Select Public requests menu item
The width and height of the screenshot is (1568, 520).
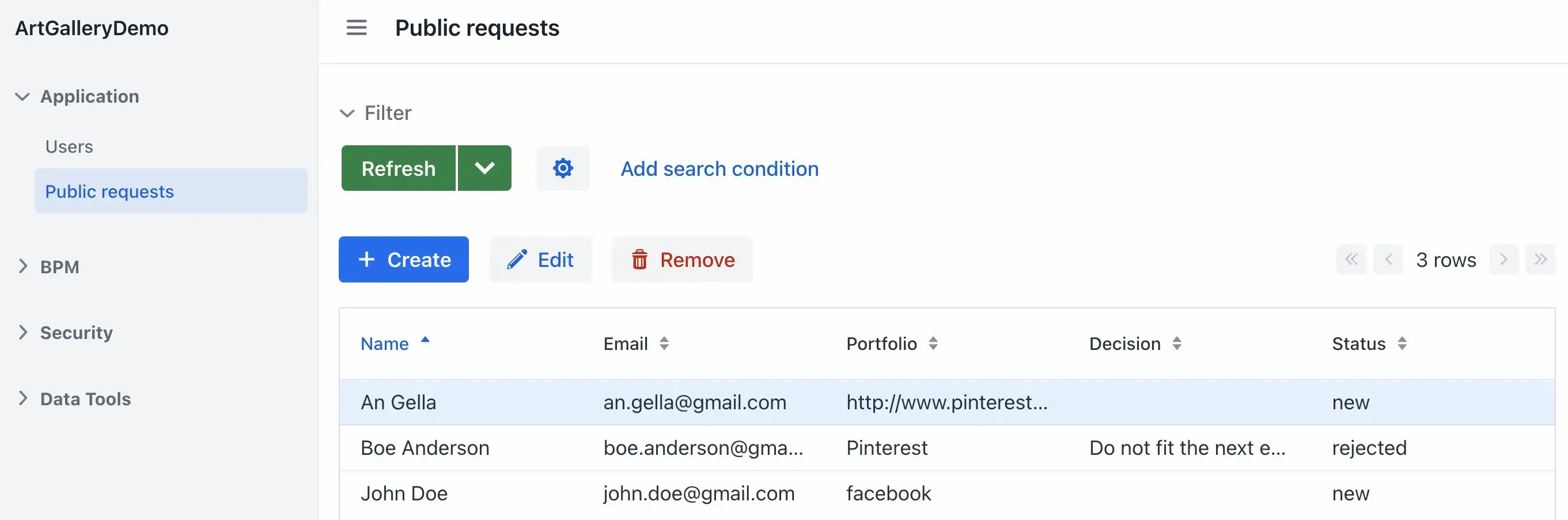coord(109,191)
